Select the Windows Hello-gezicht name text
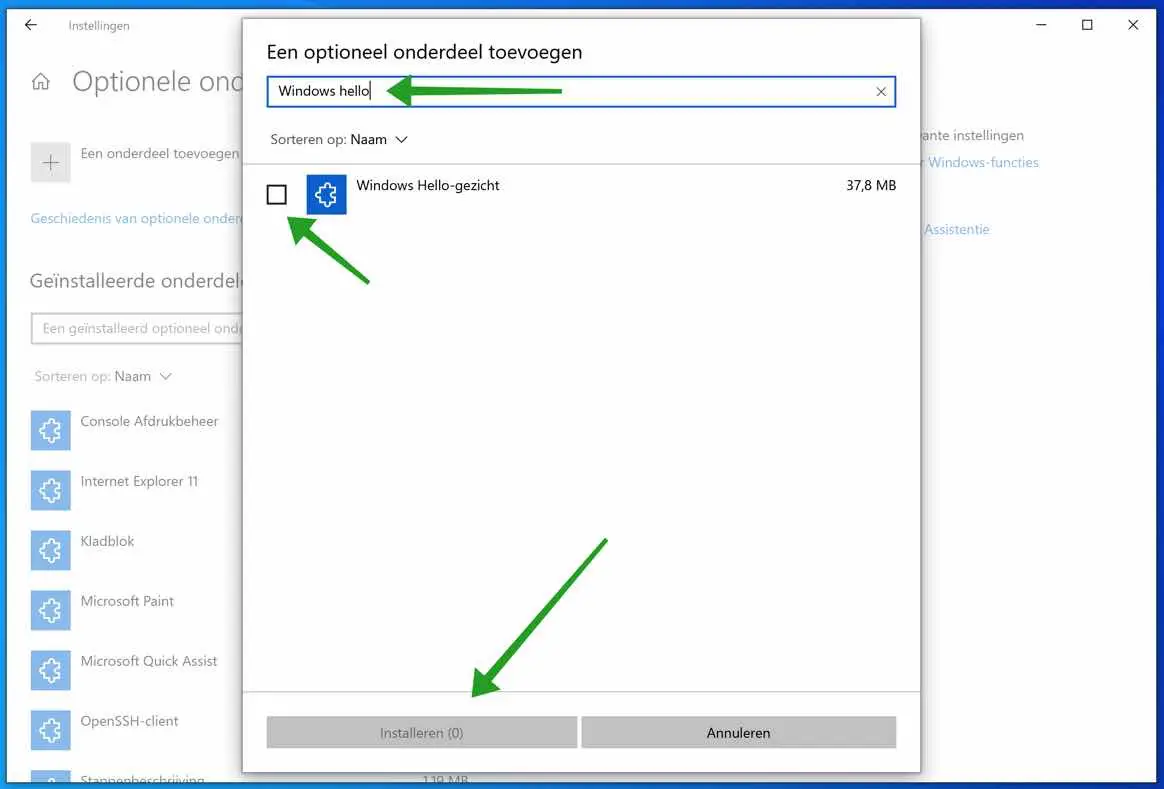The width and height of the screenshot is (1164, 789). tap(428, 186)
